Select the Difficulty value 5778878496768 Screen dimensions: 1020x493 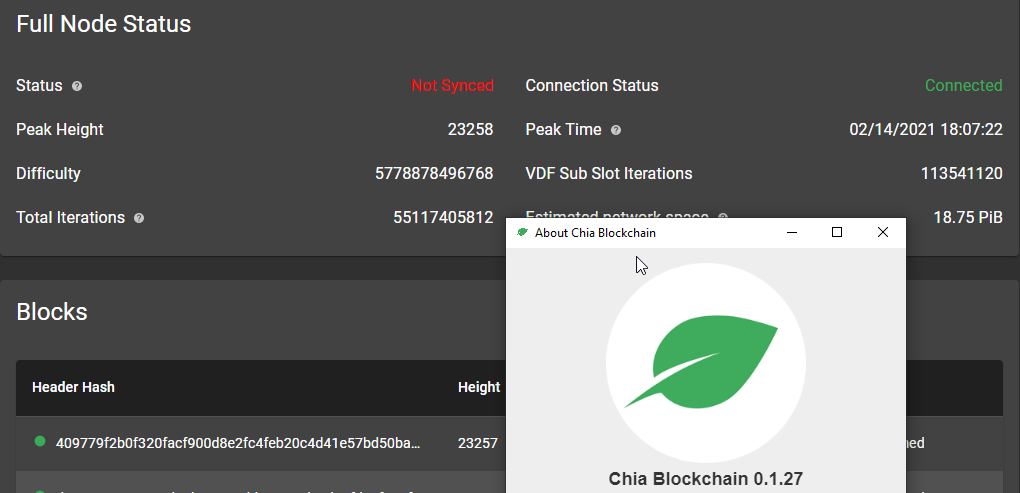(434, 174)
